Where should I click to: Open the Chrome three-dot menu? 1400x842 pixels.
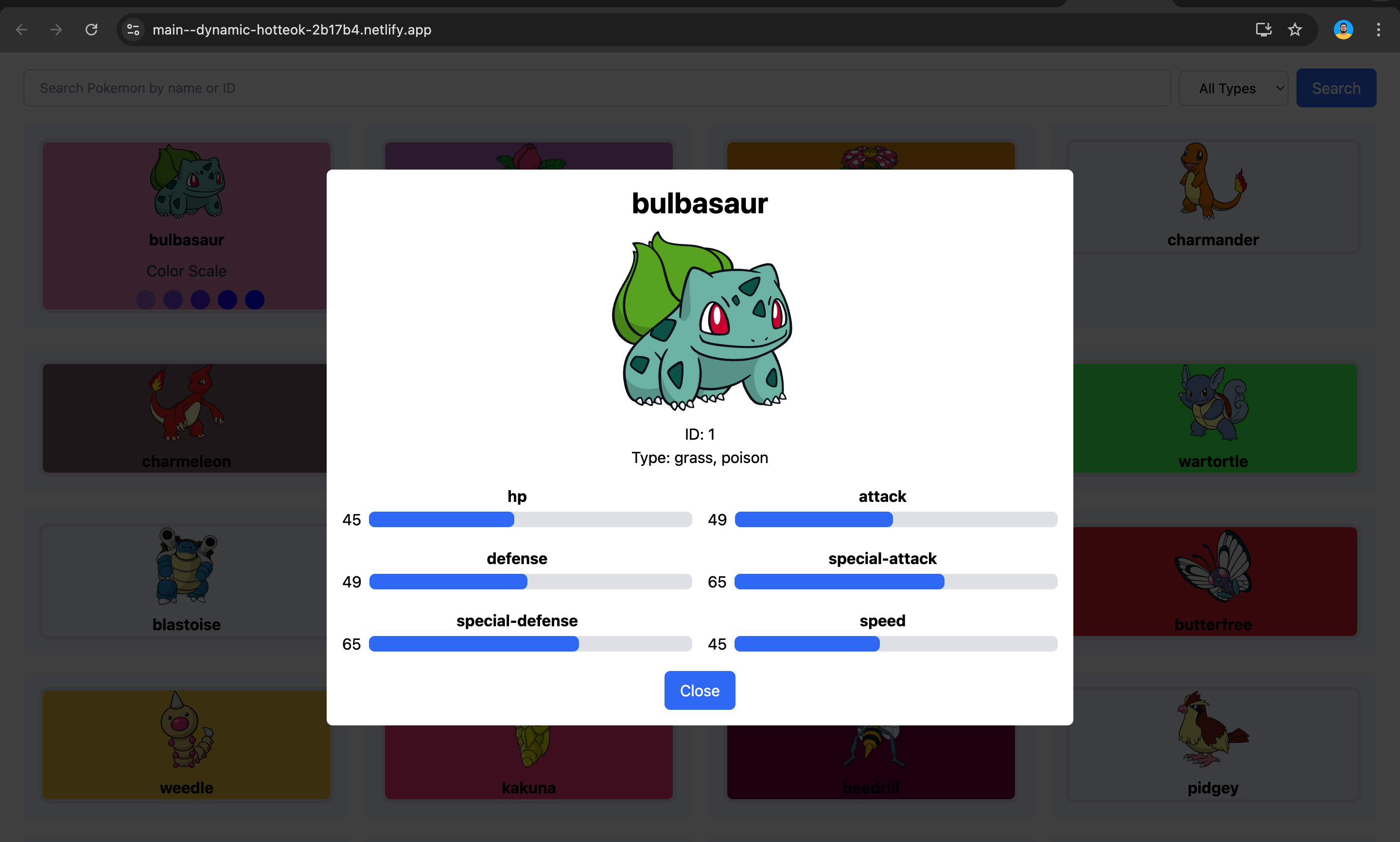tap(1379, 30)
